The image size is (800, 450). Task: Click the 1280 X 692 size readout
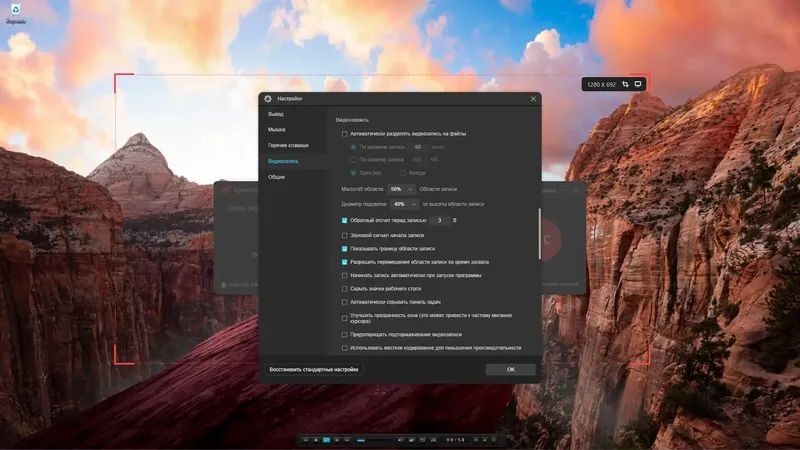pos(601,85)
